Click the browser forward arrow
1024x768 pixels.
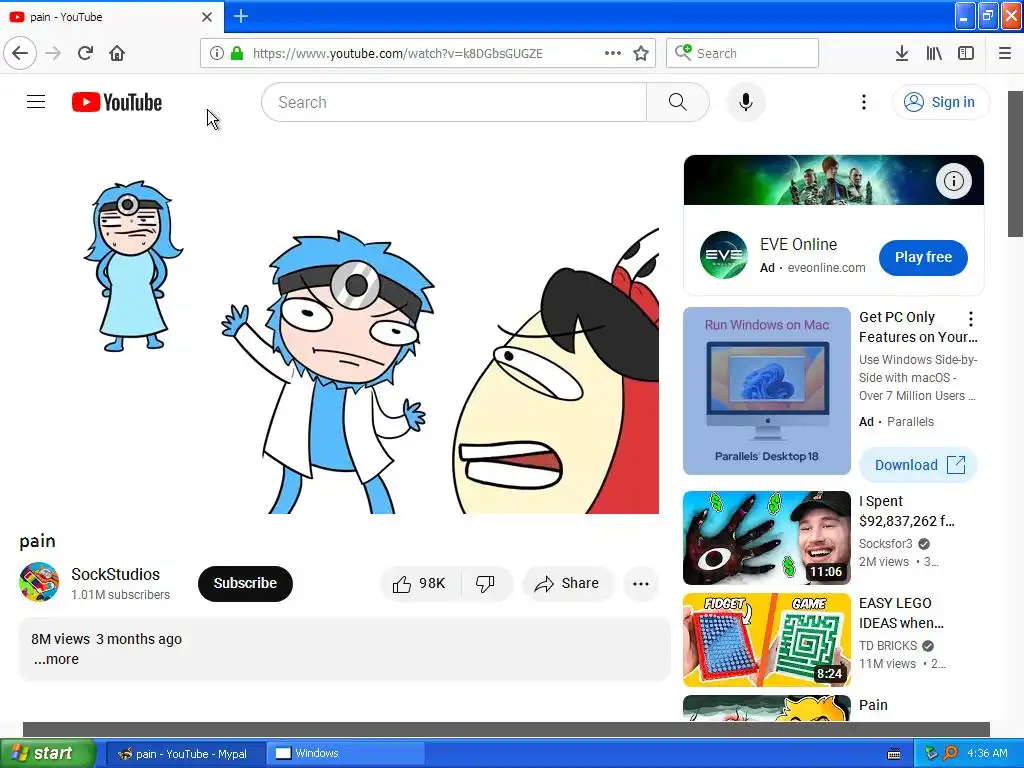[54, 53]
